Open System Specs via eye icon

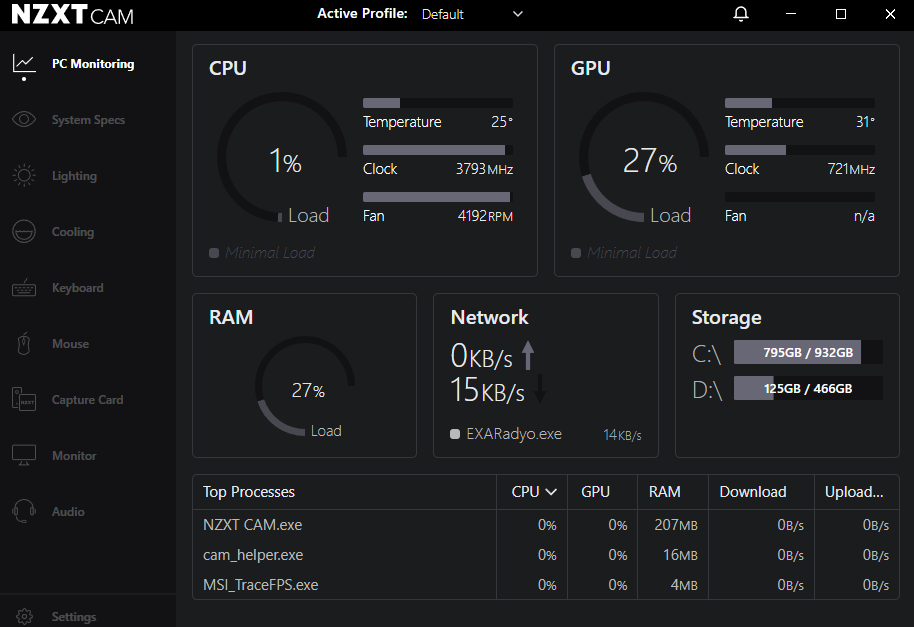(x=24, y=120)
